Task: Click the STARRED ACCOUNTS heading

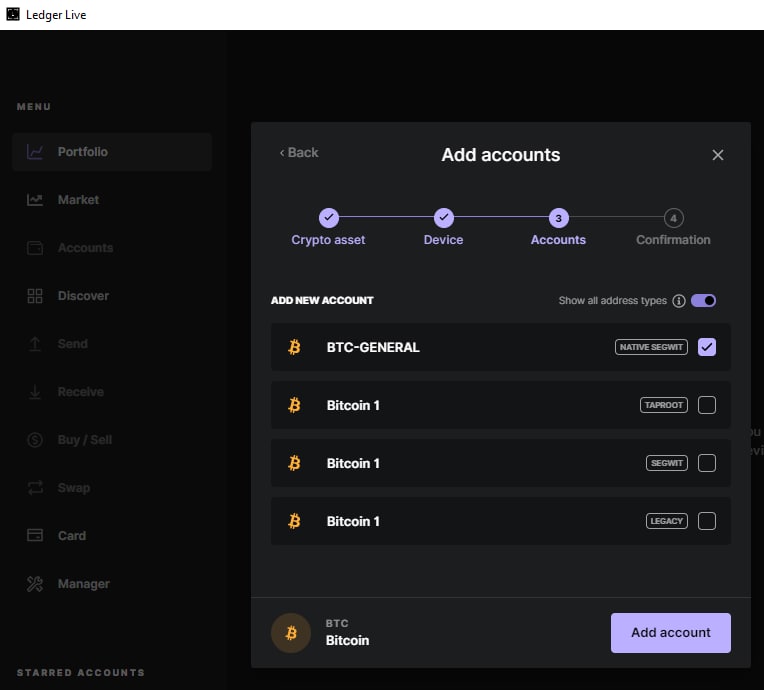Action: pyautogui.click(x=81, y=672)
